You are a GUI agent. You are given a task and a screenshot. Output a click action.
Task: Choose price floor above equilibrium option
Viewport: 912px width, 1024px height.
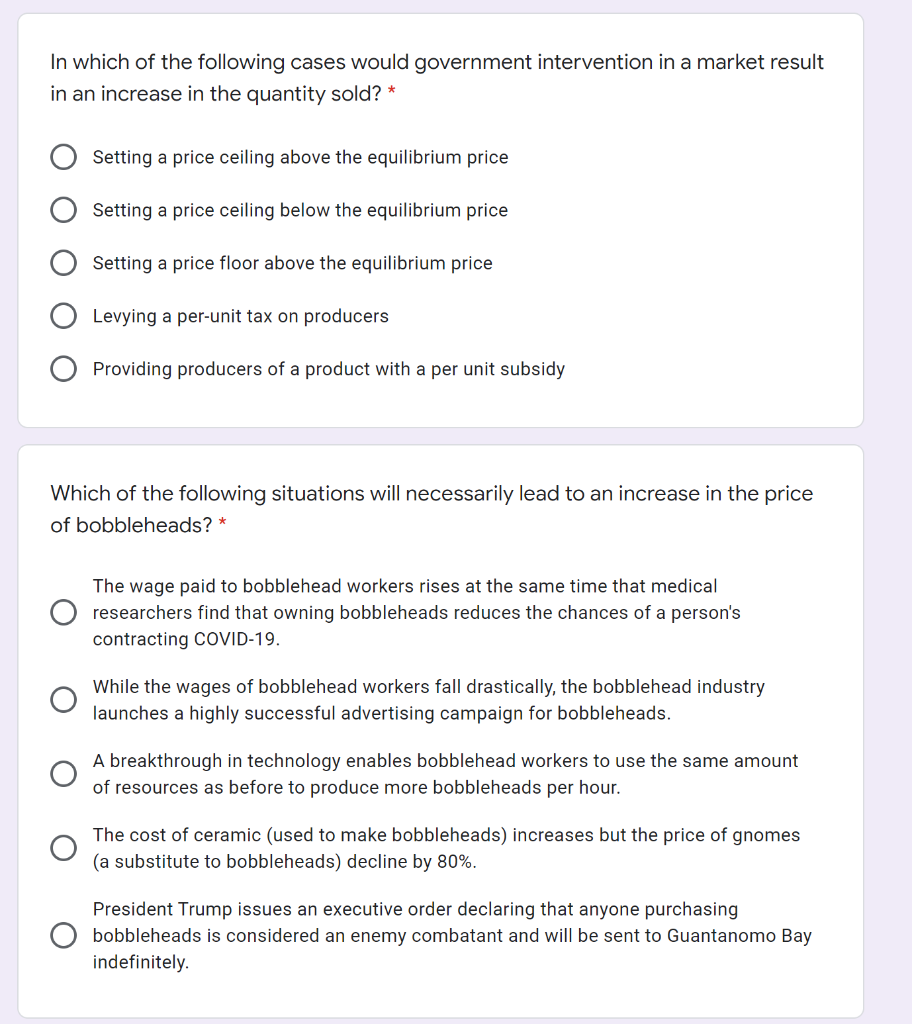pyautogui.click(x=63, y=263)
